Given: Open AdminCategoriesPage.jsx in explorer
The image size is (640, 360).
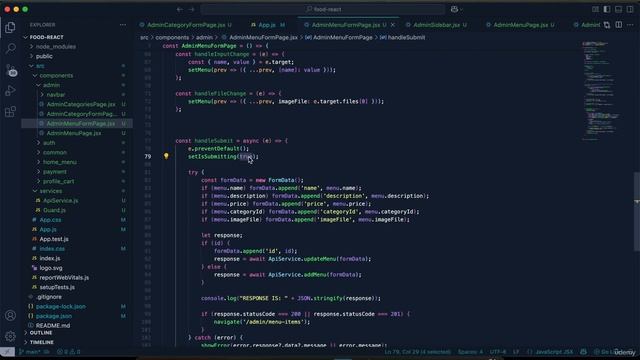Looking at the screenshot, I should click(80, 104).
